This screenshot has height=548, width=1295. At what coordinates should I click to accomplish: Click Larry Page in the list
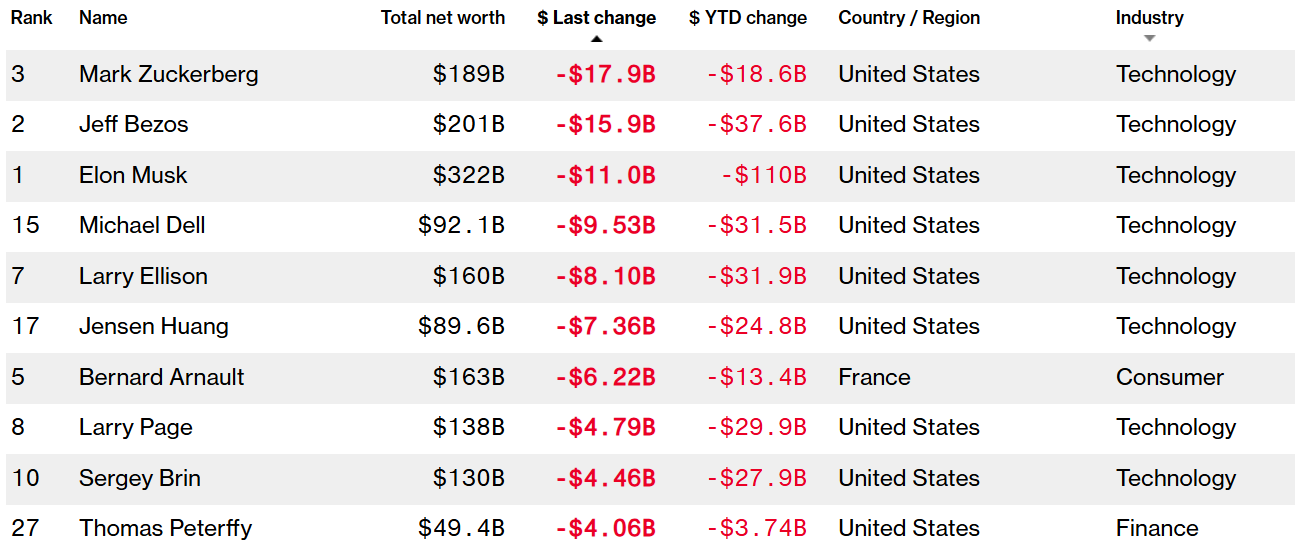point(135,428)
